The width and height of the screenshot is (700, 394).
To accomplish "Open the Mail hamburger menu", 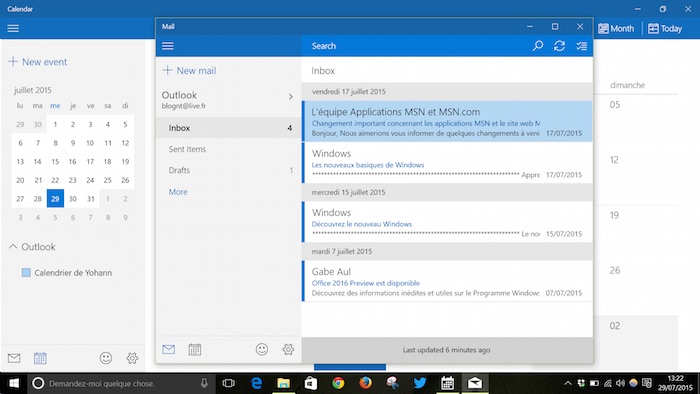I will (x=168, y=46).
